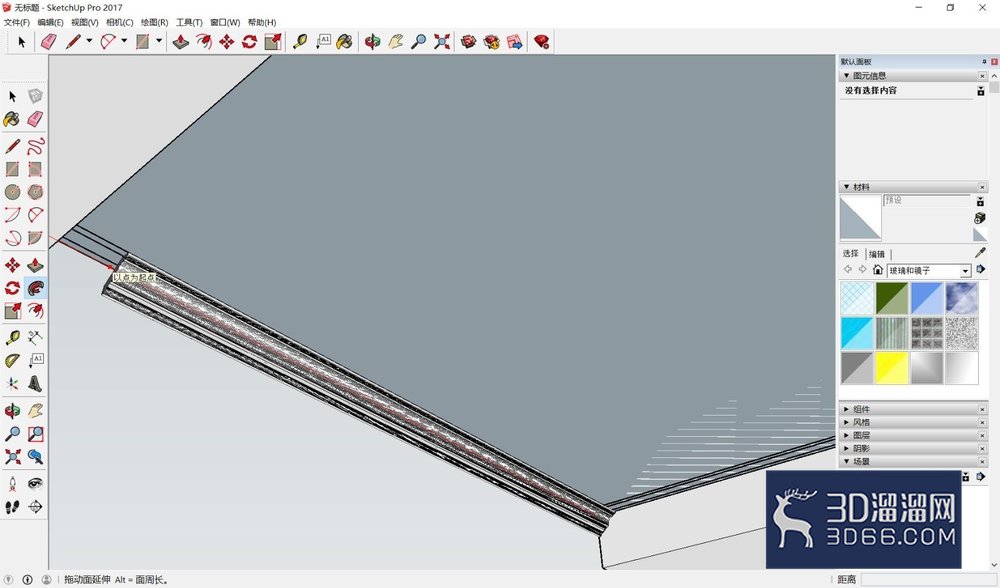Expand the 组件 panel
Screen dimensions: 1000x588
(x=846, y=409)
